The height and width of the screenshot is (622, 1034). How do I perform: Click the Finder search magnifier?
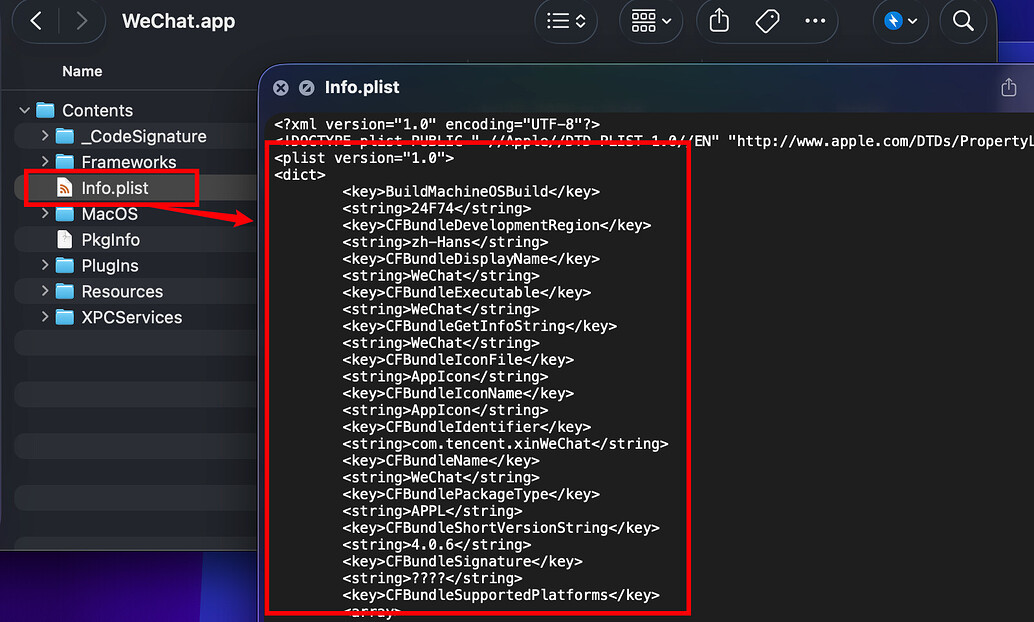(x=963, y=21)
